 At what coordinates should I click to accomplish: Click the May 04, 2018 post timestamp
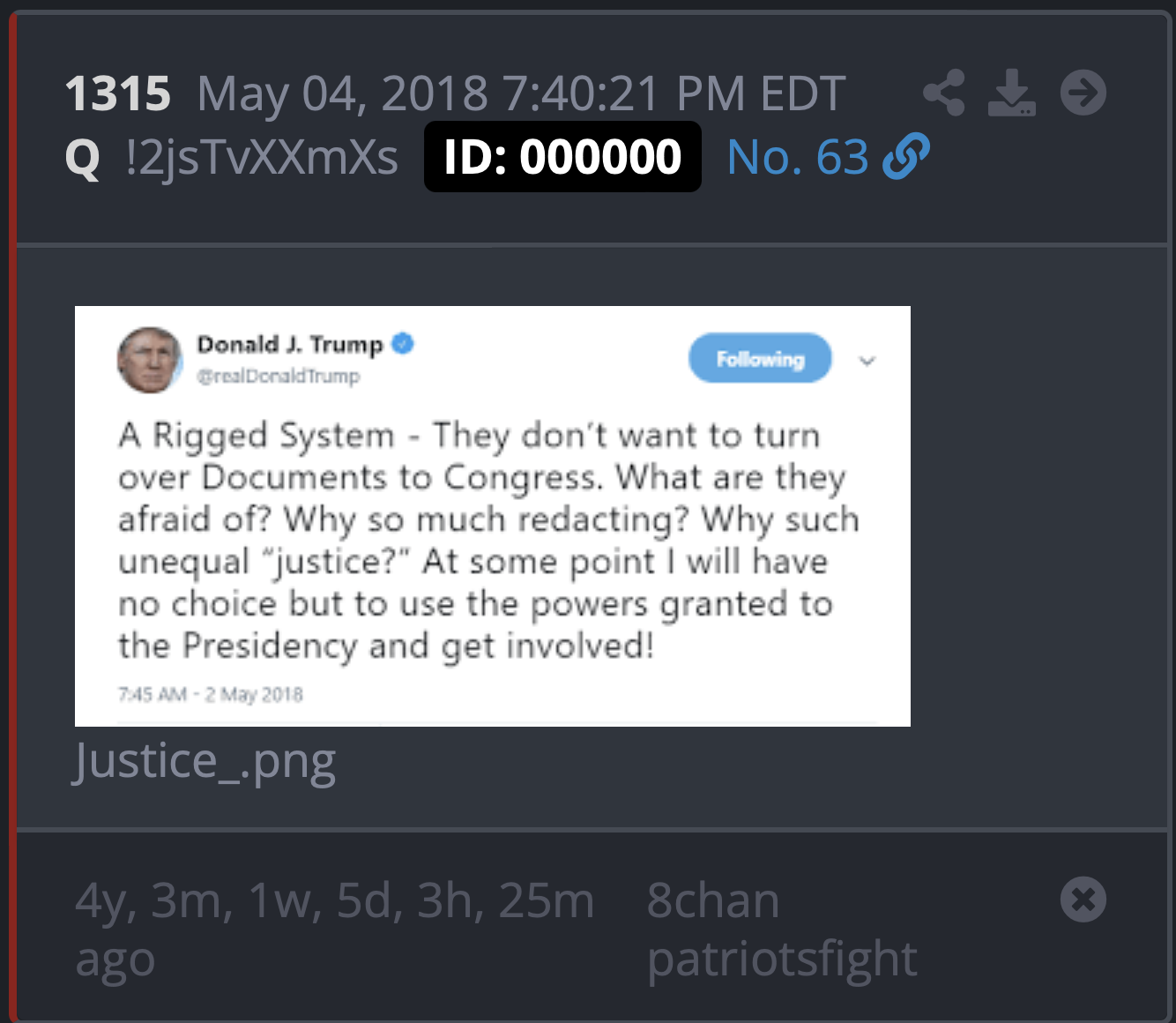pyautogui.click(x=521, y=94)
